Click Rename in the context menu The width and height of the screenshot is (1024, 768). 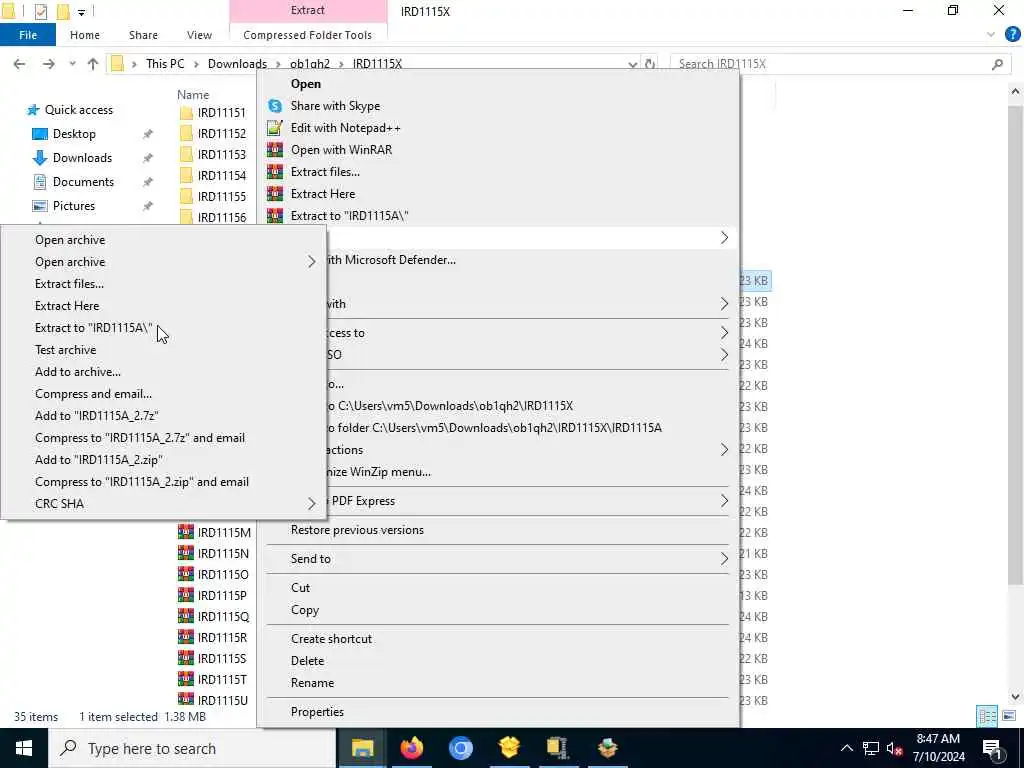coord(312,682)
